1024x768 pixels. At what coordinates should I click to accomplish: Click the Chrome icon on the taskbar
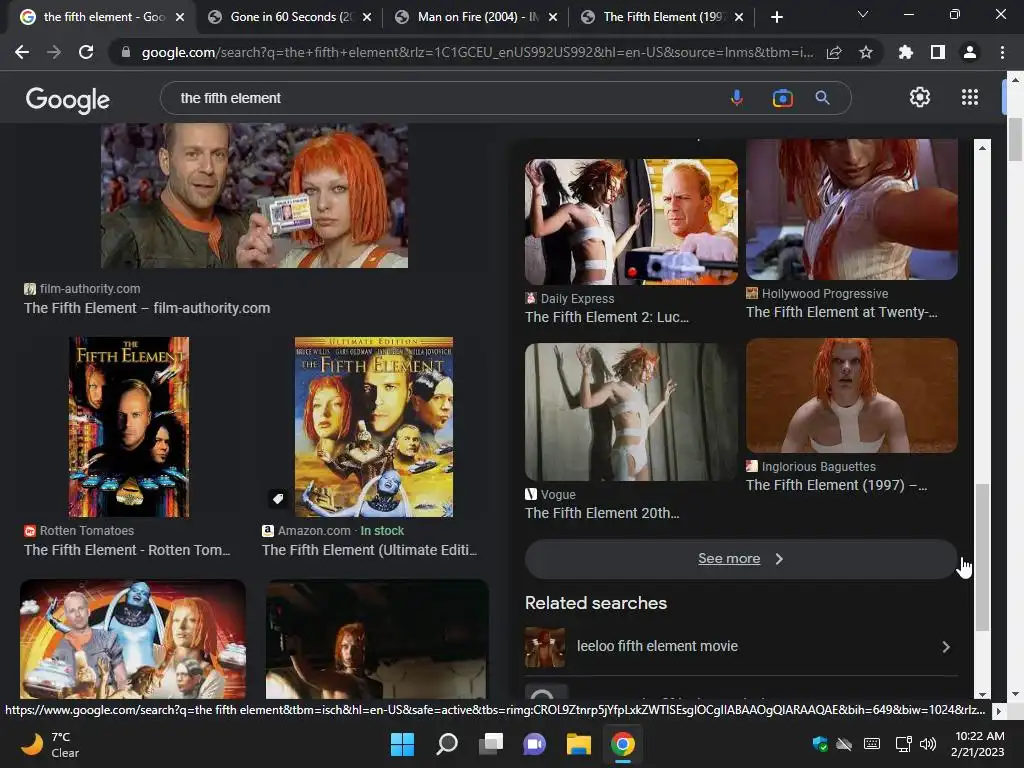tap(623, 744)
